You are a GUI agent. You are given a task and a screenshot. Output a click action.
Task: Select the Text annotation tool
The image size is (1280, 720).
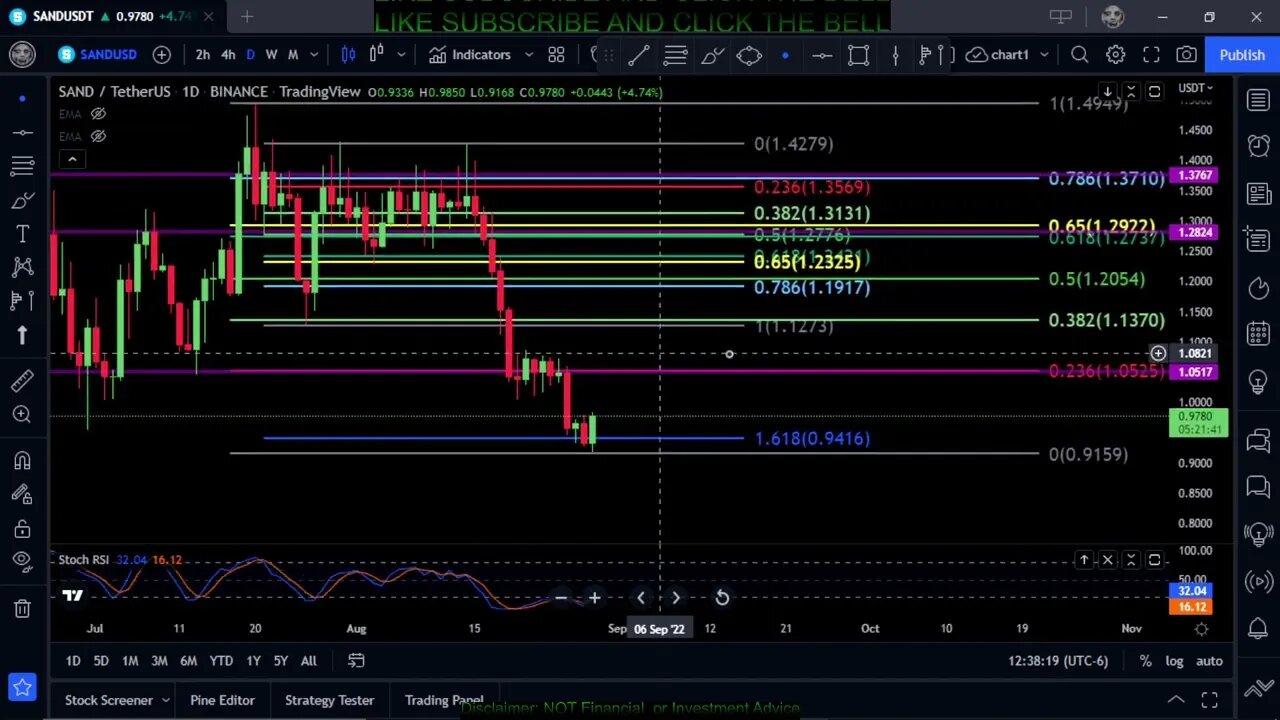22,234
